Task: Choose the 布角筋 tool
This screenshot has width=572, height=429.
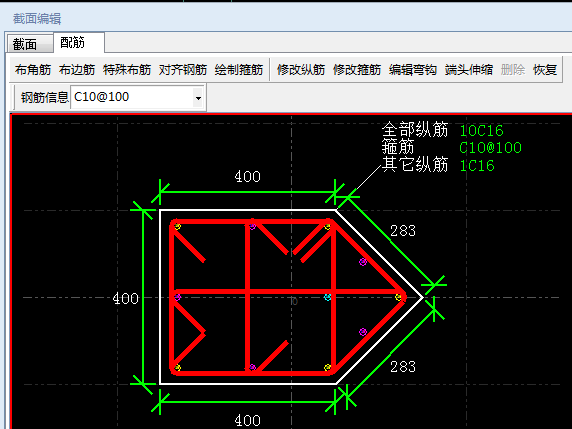Action: coord(33,70)
